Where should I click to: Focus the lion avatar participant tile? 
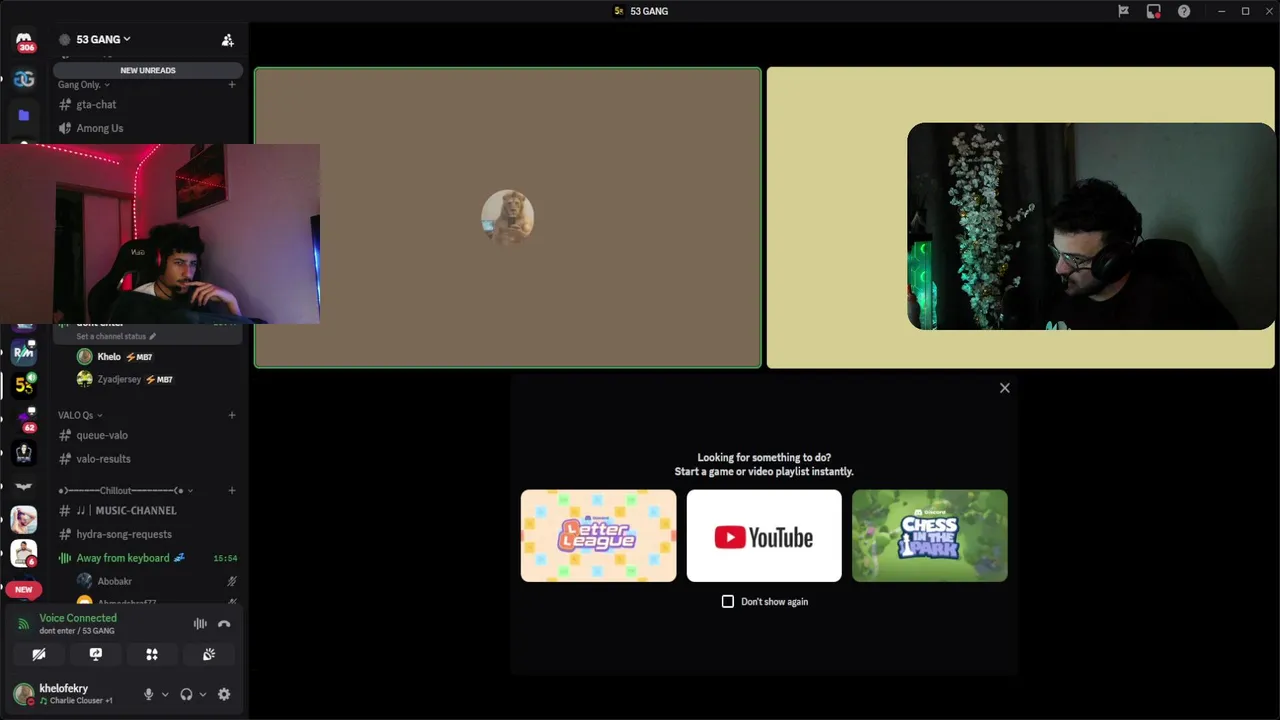508,218
